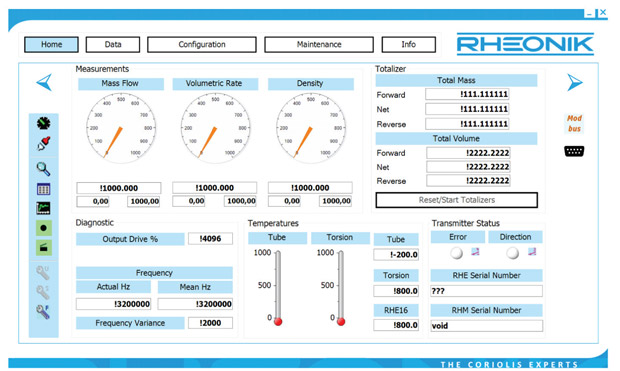This screenshot has width=620, height=371.
Task: Click the green record dot icon
Action: click(x=43, y=228)
